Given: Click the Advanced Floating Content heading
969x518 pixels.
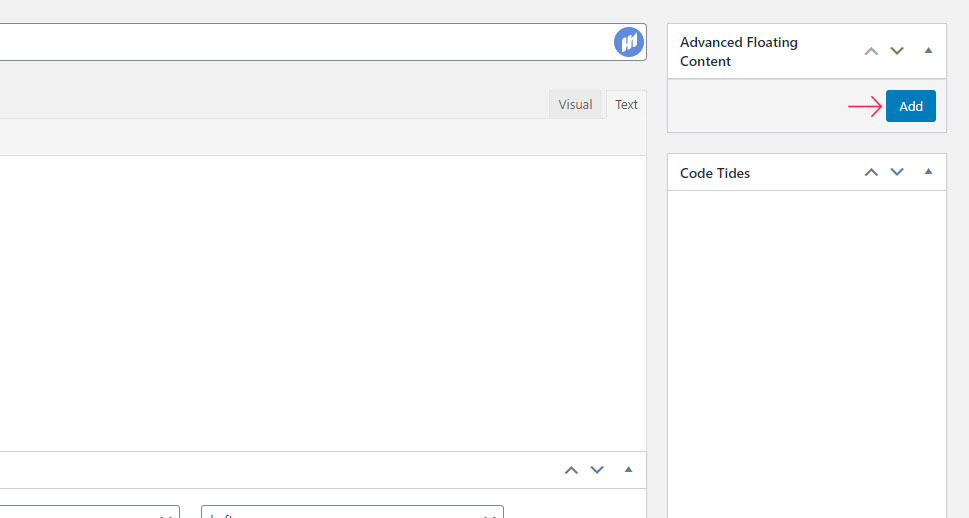Looking at the screenshot, I should 738,52.
